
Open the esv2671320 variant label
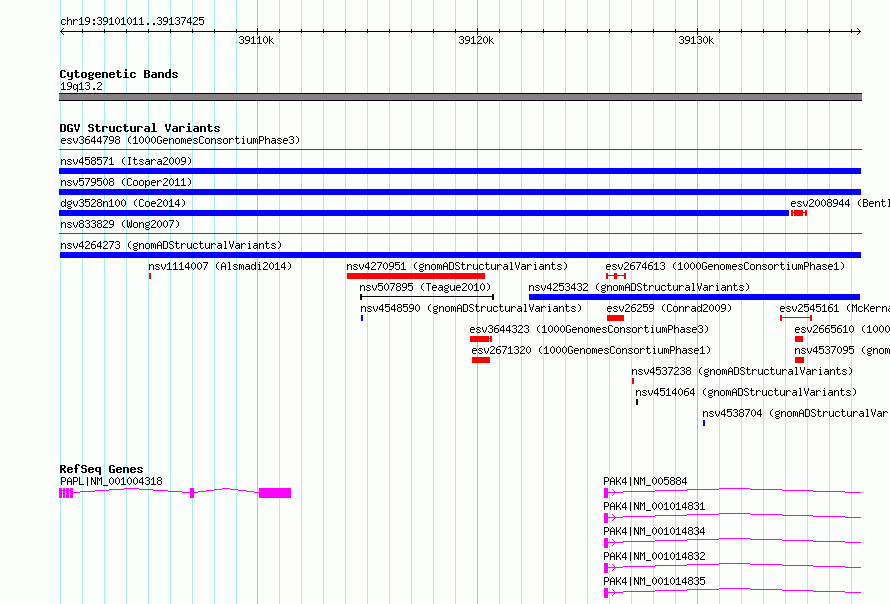(591, 350)
